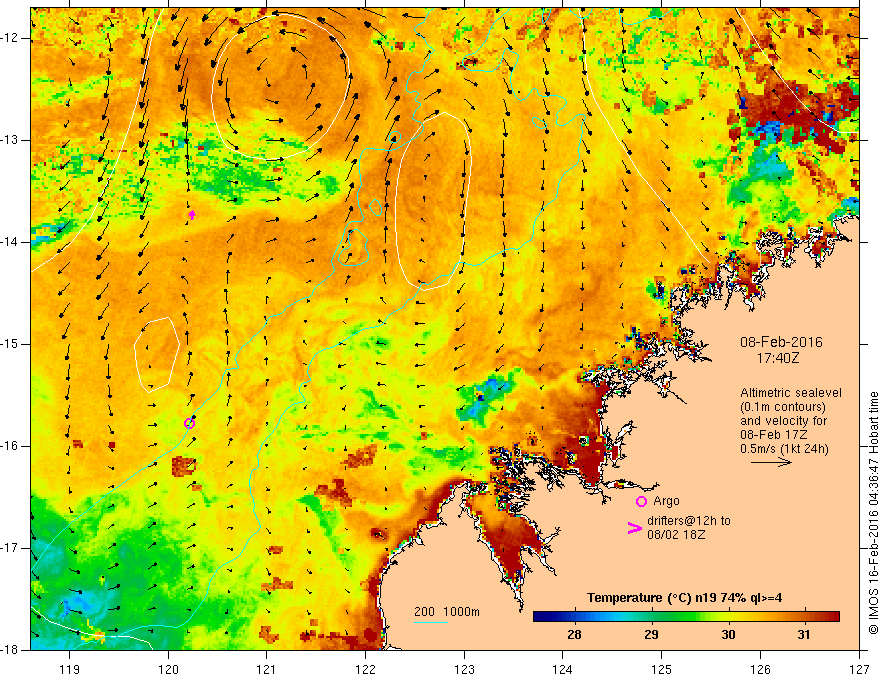880x680 pixels.
Task: Click the color bar value 28
Action: 574,635
